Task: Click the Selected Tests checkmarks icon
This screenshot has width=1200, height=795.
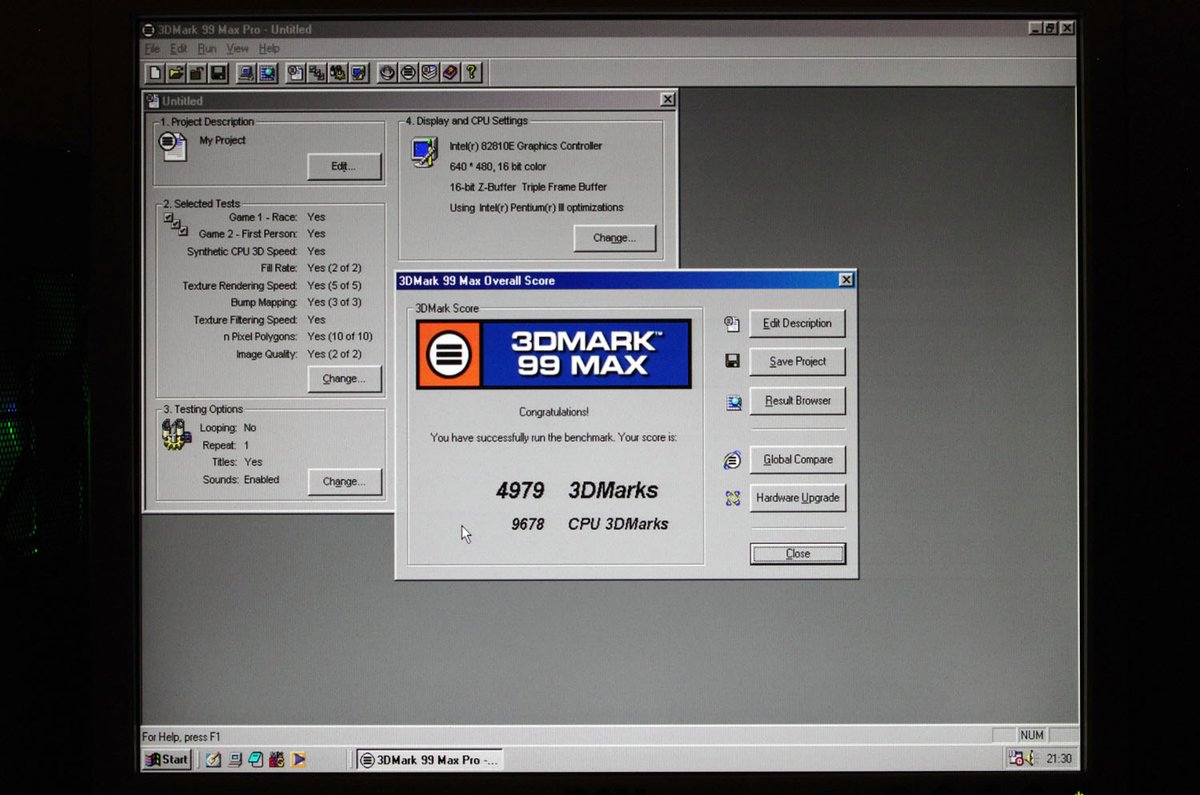Action: click(176, 224)
